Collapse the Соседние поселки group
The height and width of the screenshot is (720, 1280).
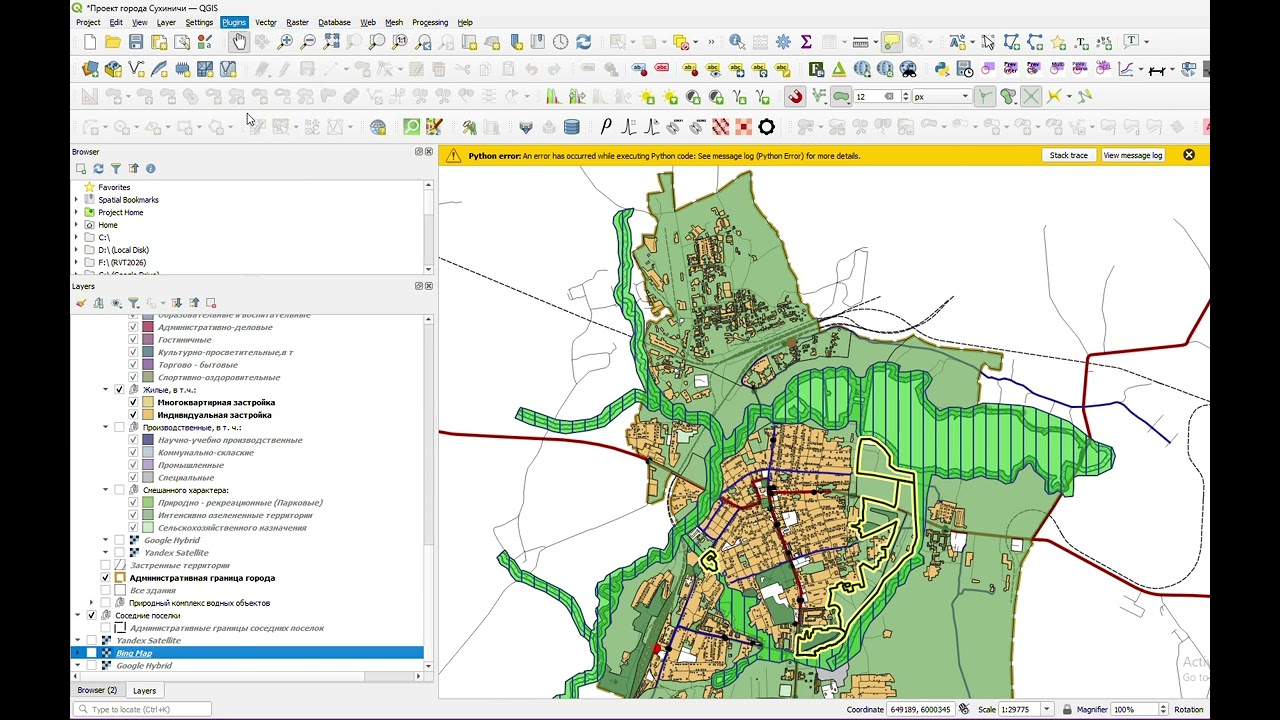78,615
